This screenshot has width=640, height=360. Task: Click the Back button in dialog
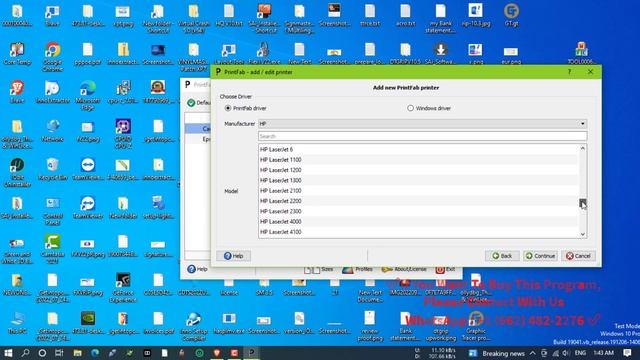(502, 256)
